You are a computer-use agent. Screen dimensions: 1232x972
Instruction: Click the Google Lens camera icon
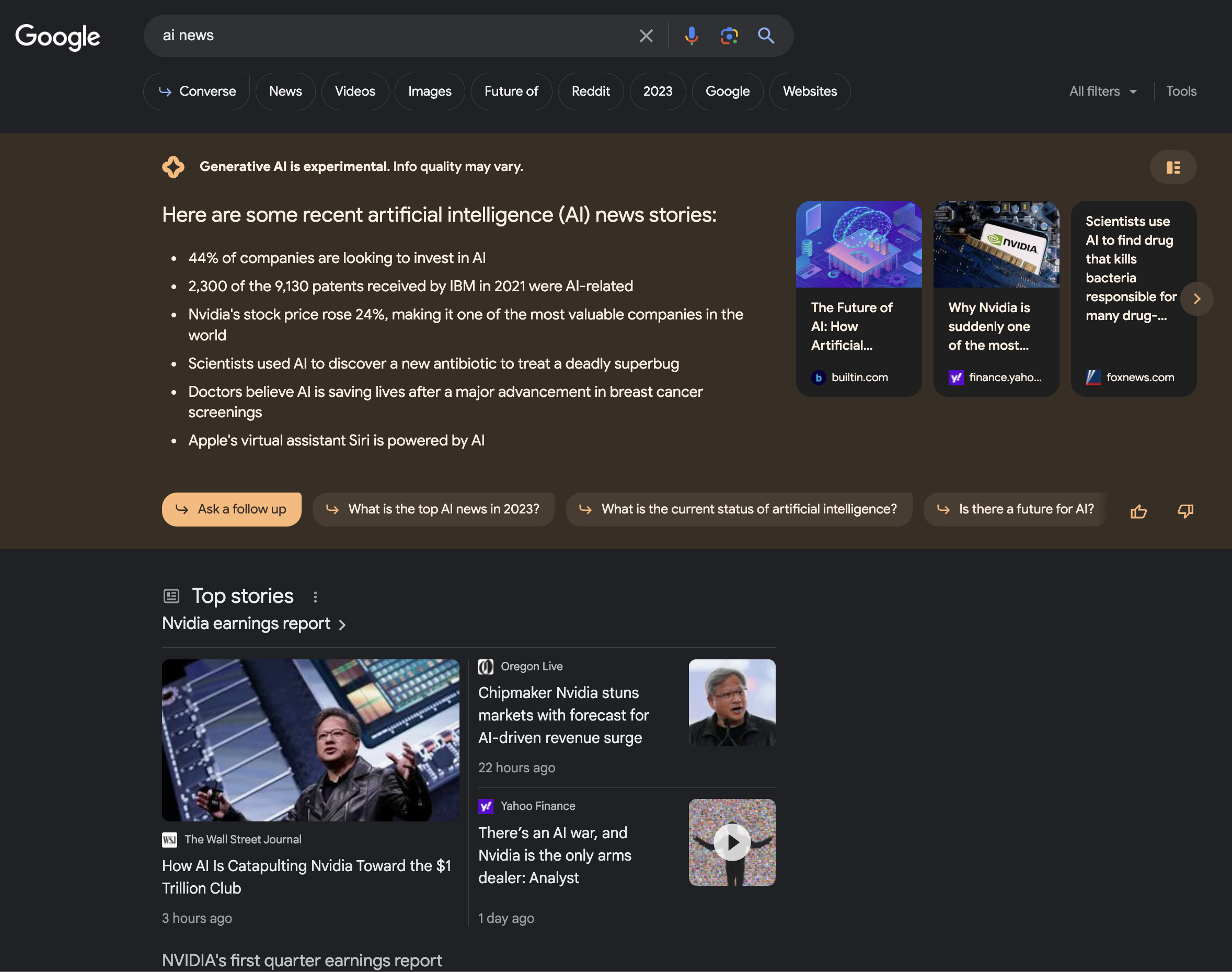point(729,34)
